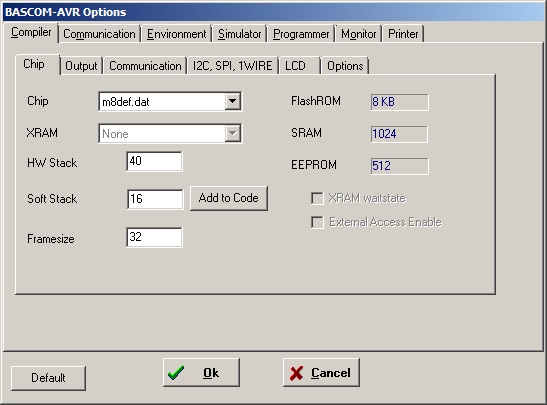Select the Options sub-tab
547x405 pixels.
pos(345,66)
